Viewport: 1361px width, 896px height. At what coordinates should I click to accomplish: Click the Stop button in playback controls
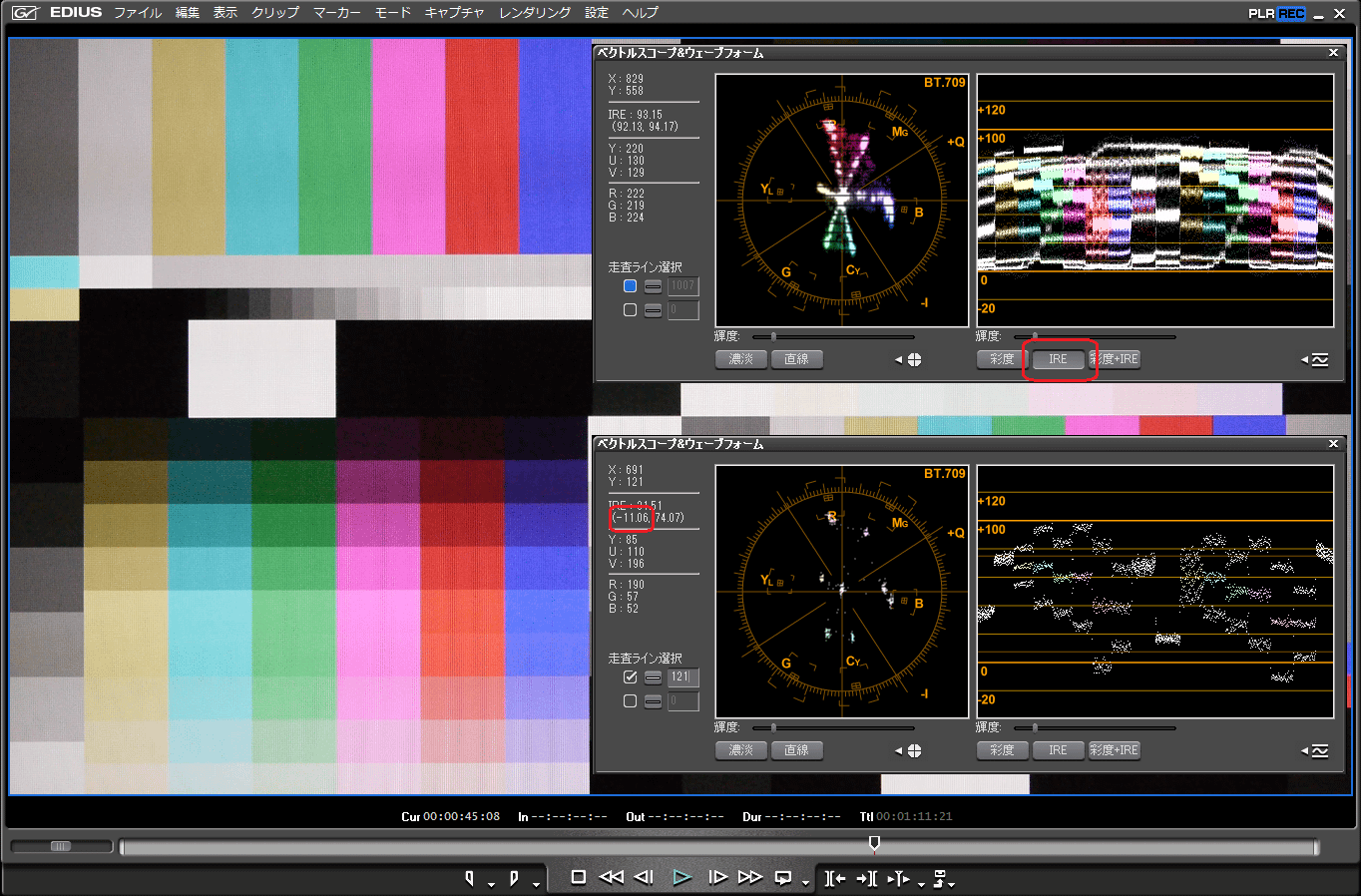pos(578,877)
